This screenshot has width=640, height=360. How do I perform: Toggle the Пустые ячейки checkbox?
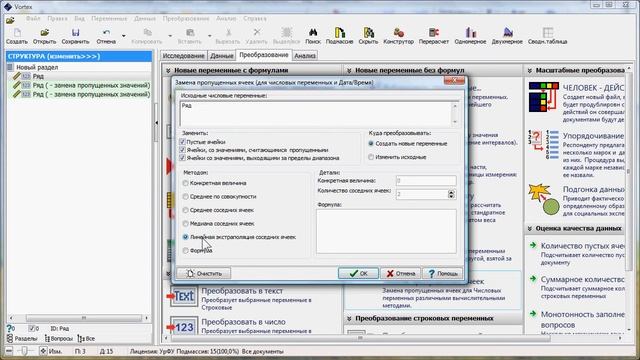coord(182,142)
